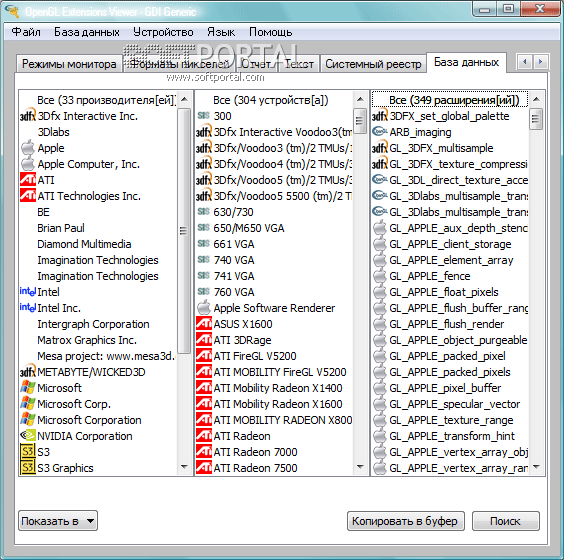Screen dimensions: 564x560
Task: Click the devices list scrollbar thumb
Action: tap(359, 120)
